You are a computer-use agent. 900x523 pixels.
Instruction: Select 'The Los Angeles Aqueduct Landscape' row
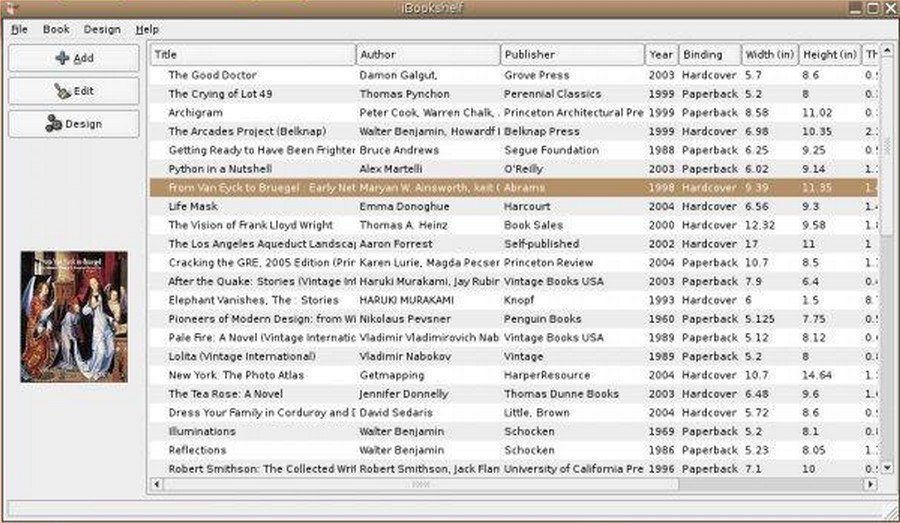(x=514, y=244)
